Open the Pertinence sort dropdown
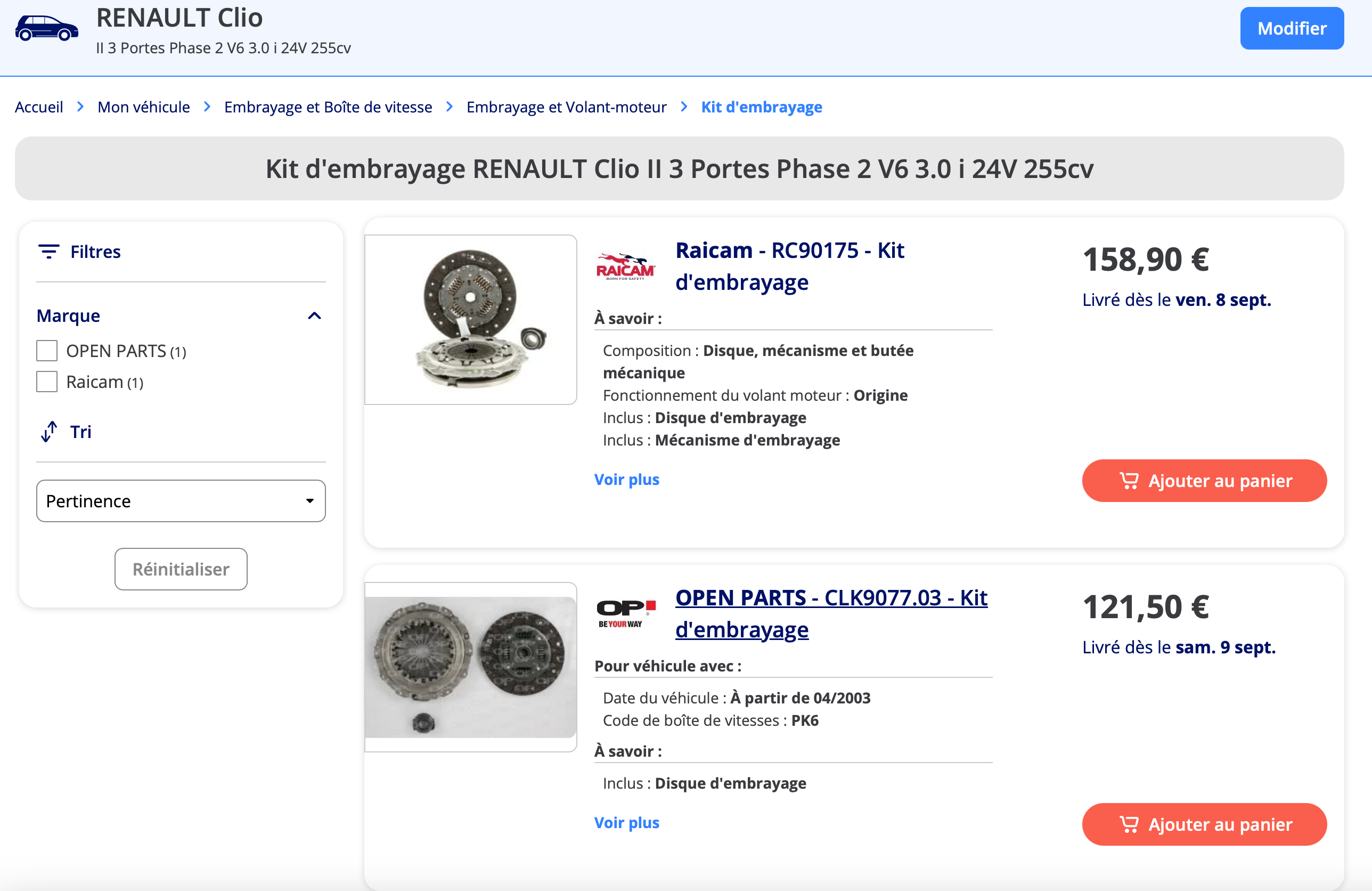The image size is (1372, 891). point(181,500)
